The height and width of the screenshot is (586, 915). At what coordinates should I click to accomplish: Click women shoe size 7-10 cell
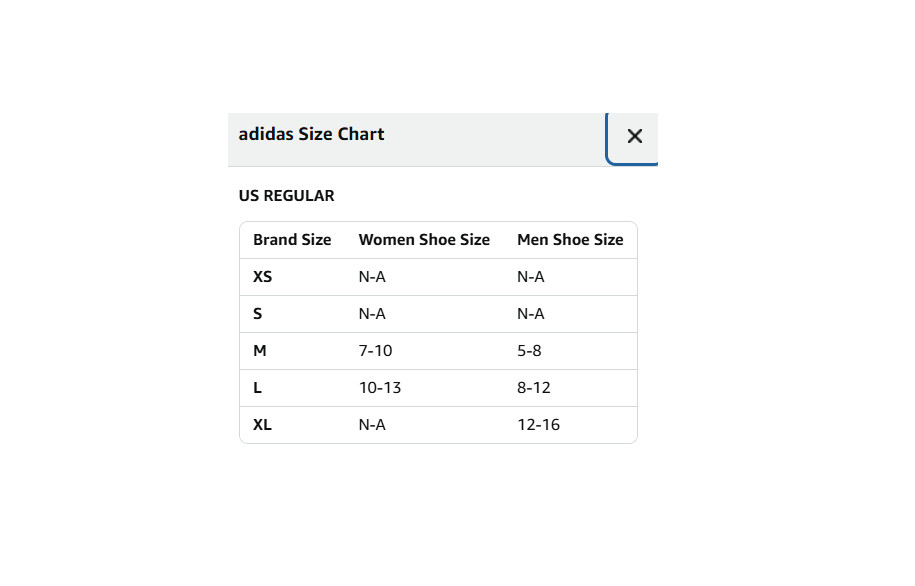pos(377,351)
